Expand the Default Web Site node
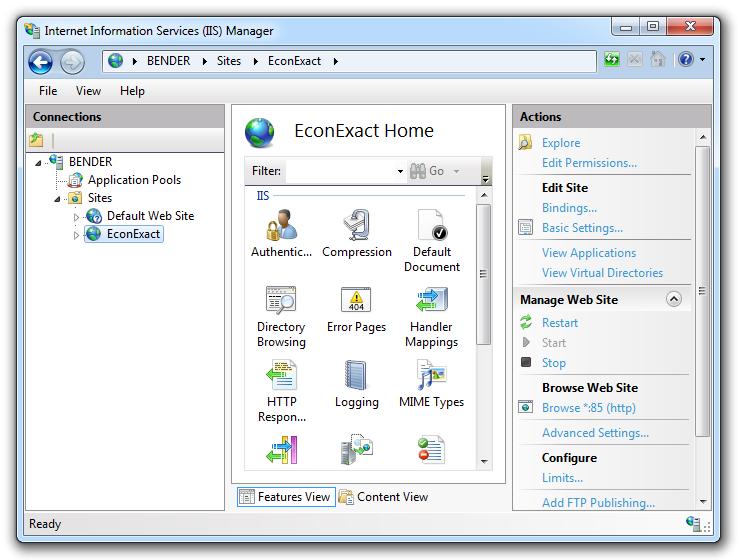Image resolution: width=739 pixels, height=560 pixels. click(76, 217)
